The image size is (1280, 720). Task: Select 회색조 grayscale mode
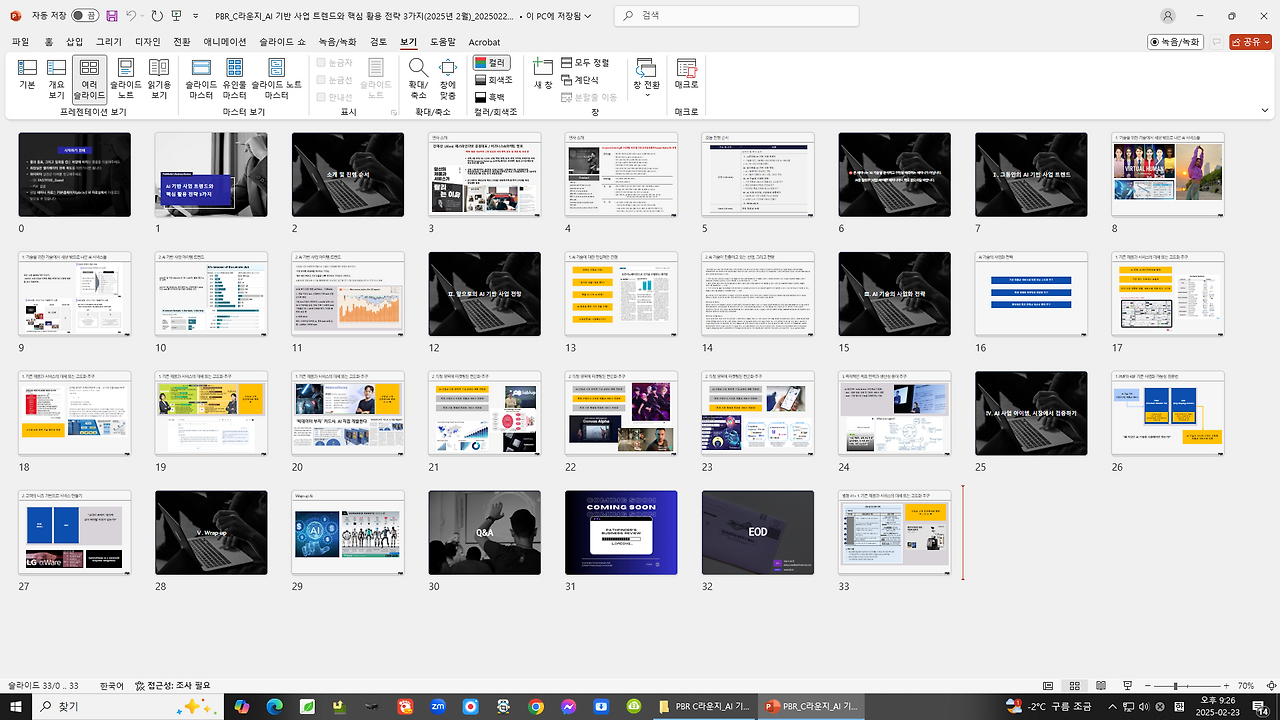[x=493, y=79]
